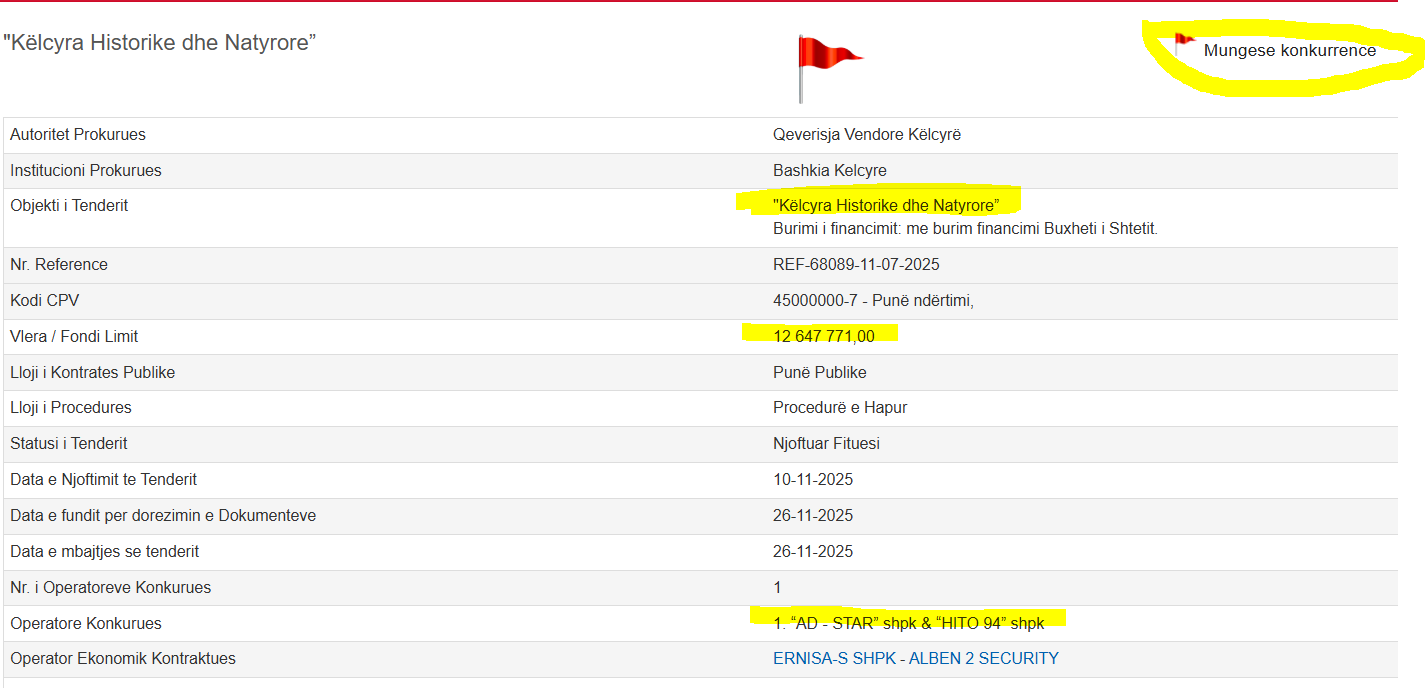Click "Qeverisja Vendore Këlcyrë" authority value
The height and width of the screenshot is (688, 1425).
click(866, 135)
